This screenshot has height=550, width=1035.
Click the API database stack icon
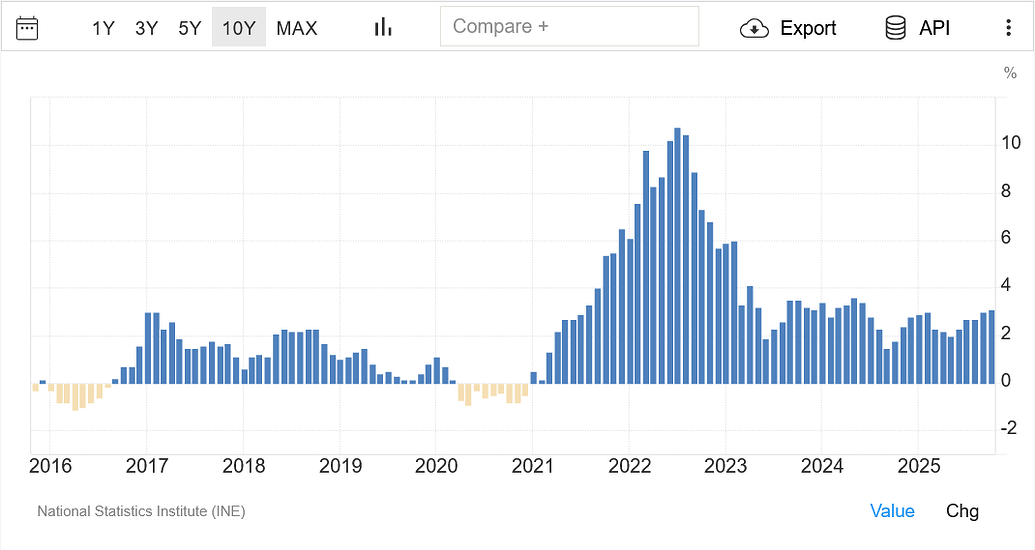pos(895,28)
